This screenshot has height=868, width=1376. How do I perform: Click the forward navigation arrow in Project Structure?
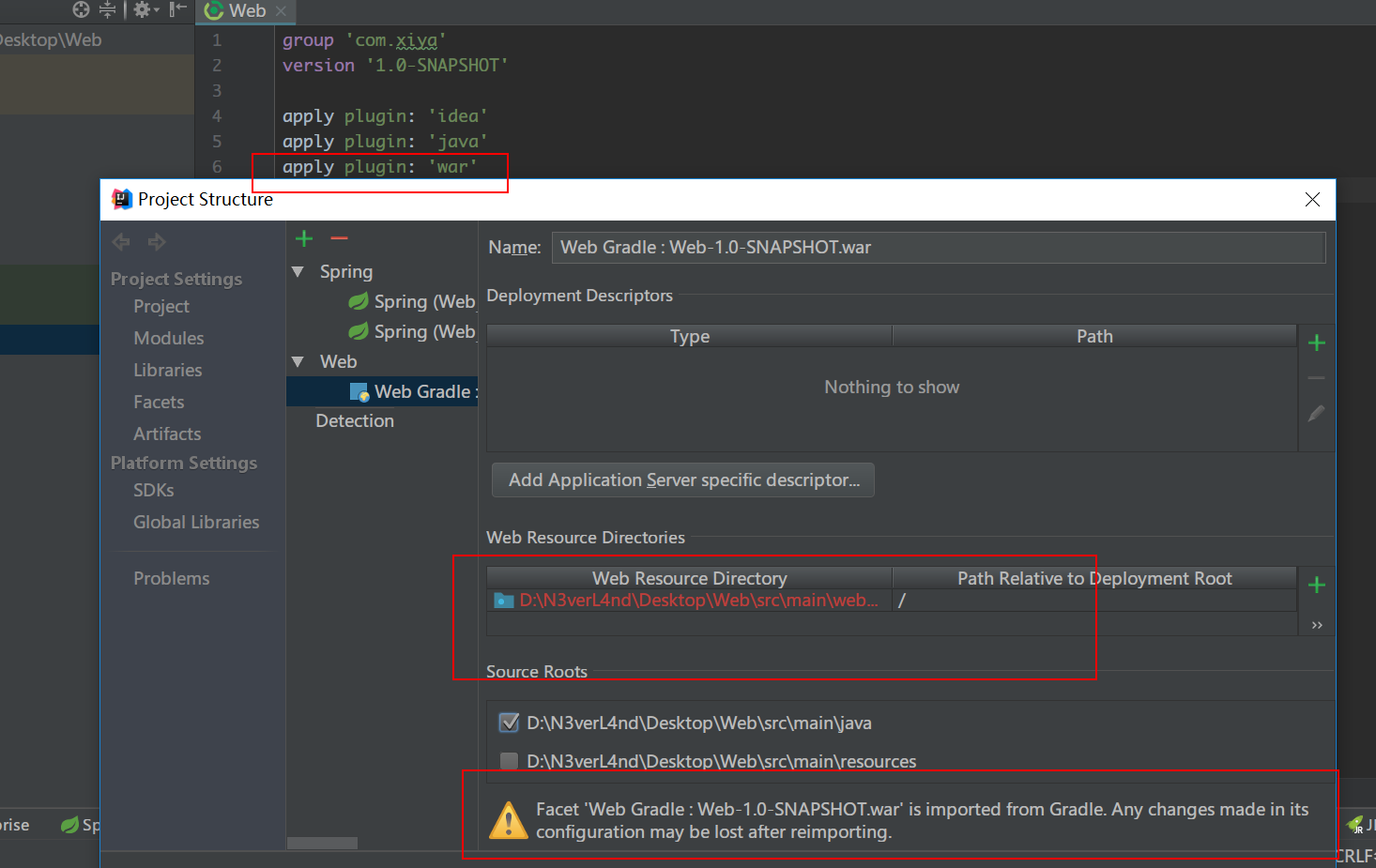[x=157, y=241]
